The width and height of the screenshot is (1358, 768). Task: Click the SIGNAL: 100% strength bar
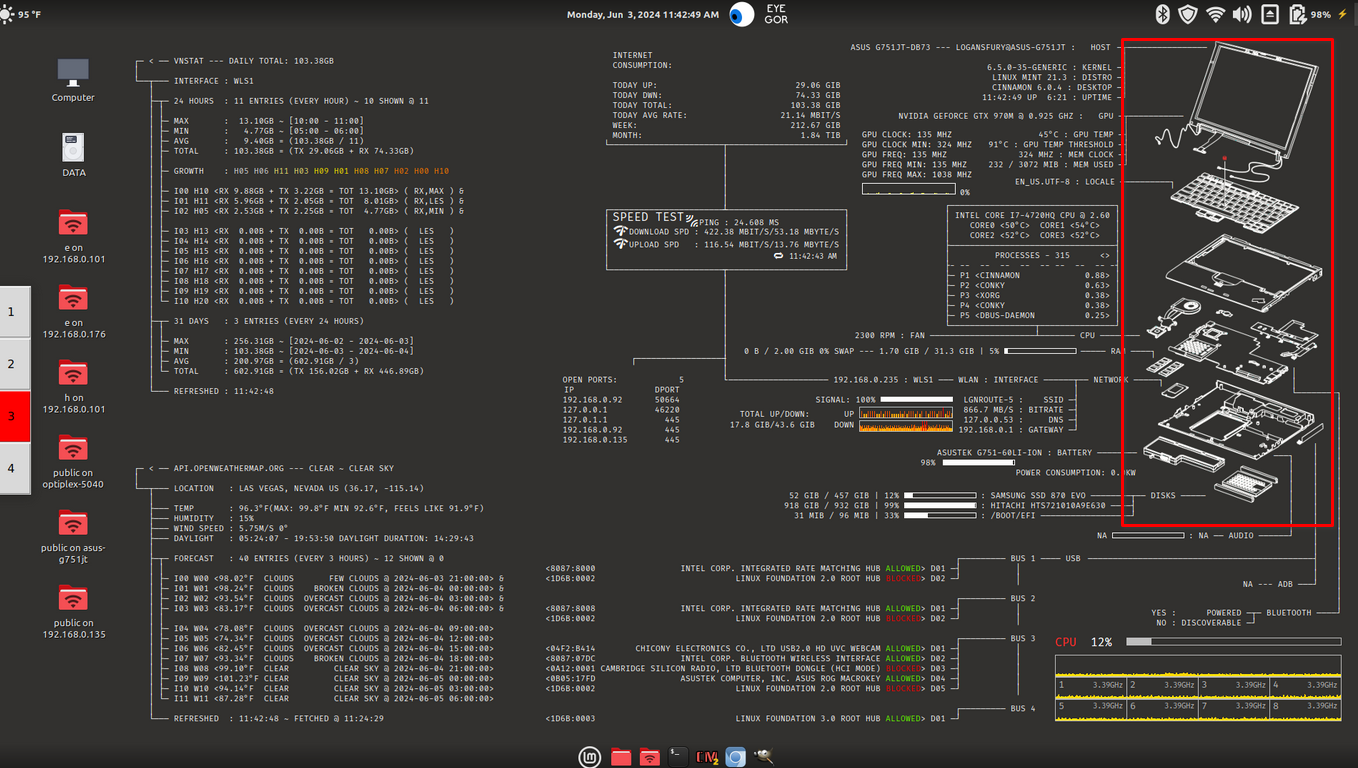pyautogui.click(x=917, y=400)
